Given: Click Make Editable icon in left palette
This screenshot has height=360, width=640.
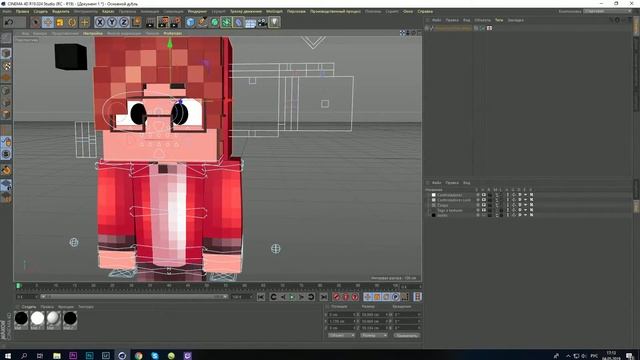Looking at the screenshot, I should tap(6, 38).
